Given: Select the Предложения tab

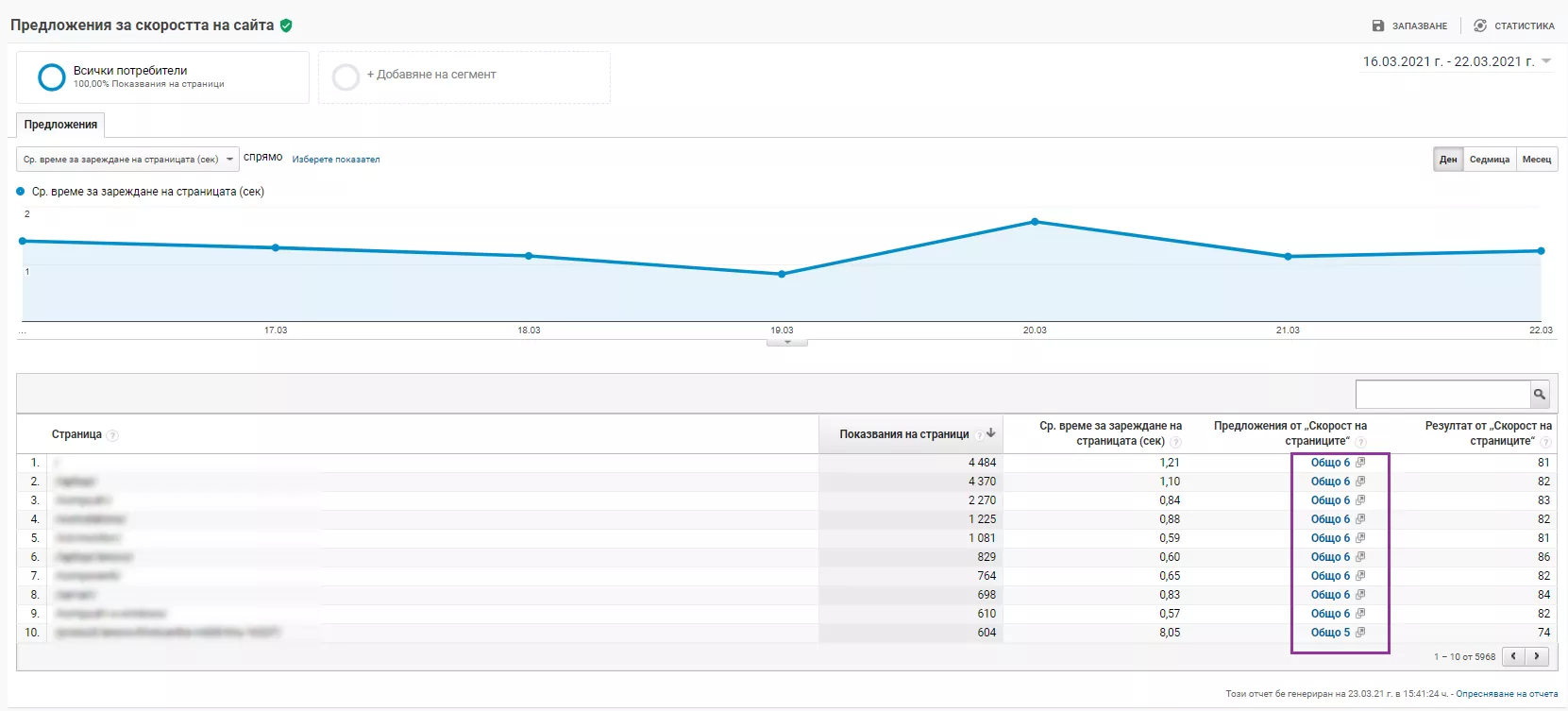Looking at the screenshot, I should (x=60, y=125).
